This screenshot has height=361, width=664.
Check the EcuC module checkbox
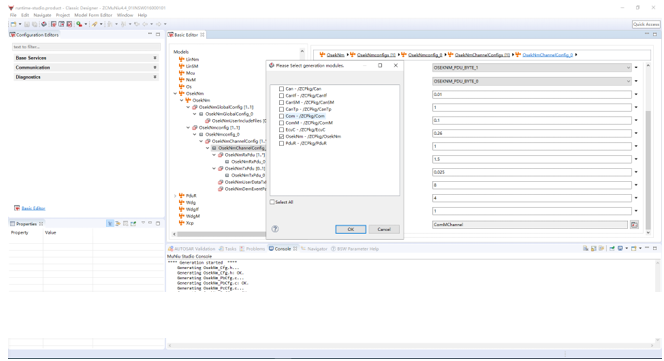coord(281,130)
